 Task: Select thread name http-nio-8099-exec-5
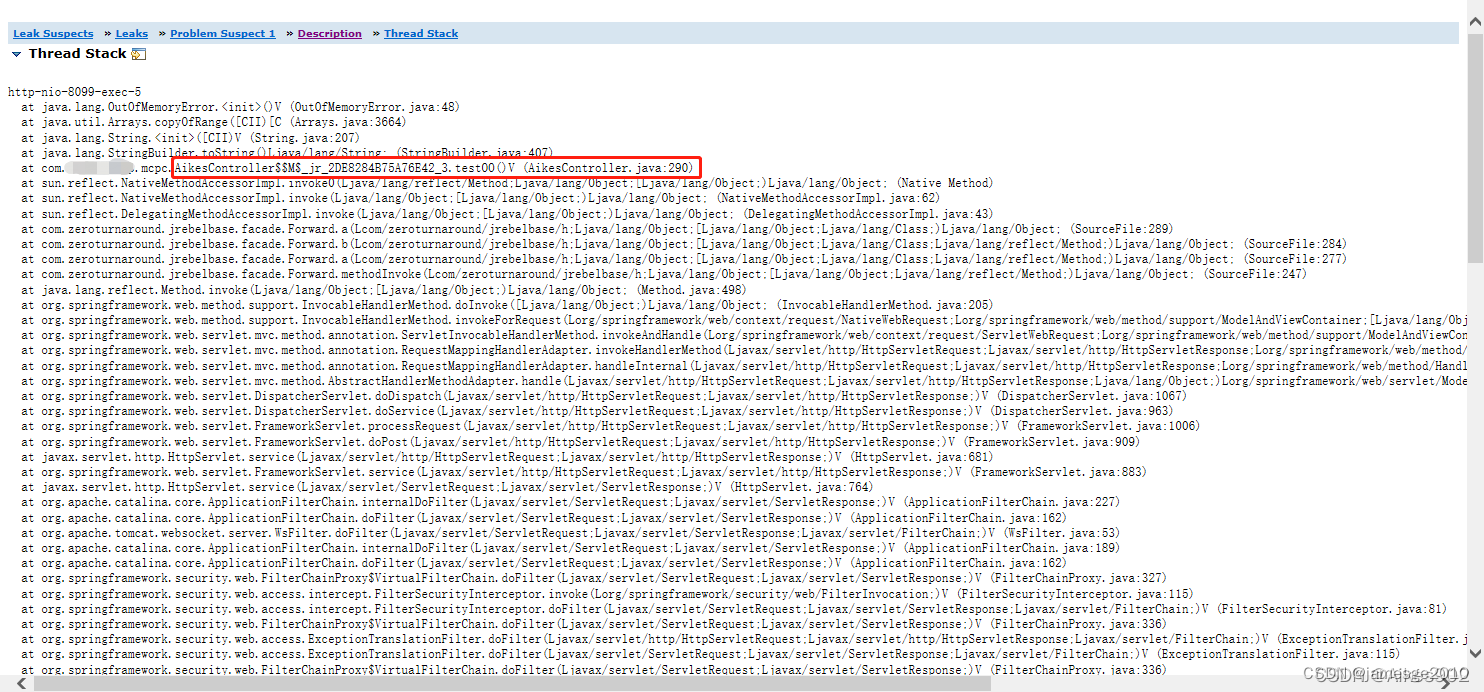point(74,92)
